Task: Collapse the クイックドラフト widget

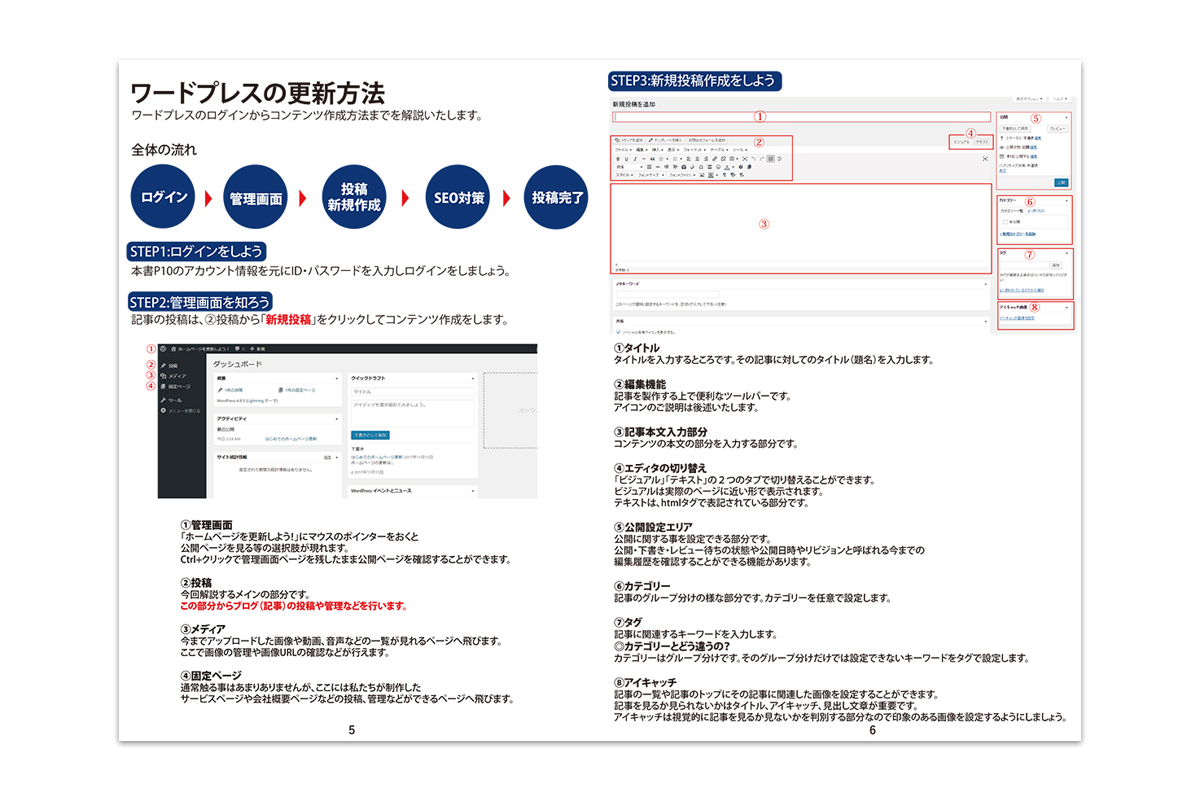Action: pyautogui.click(x=471, y=378)
